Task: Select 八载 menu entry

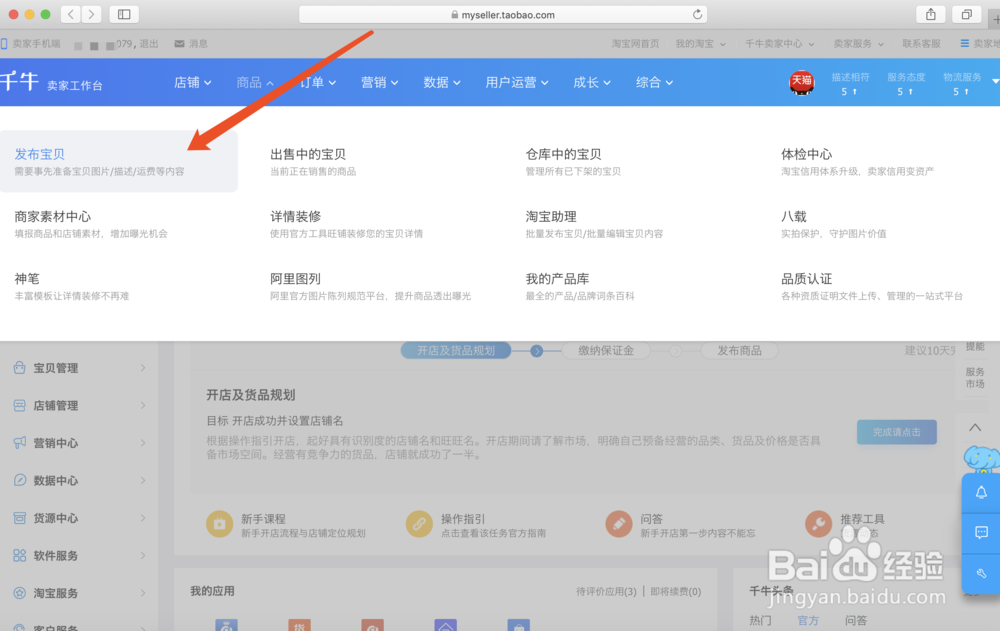Action: [793, 217]
